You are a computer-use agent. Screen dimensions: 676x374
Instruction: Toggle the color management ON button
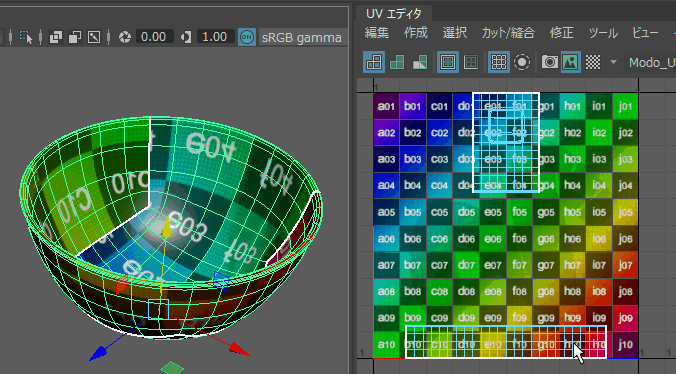pyautogui.click(x=247, y=37)
